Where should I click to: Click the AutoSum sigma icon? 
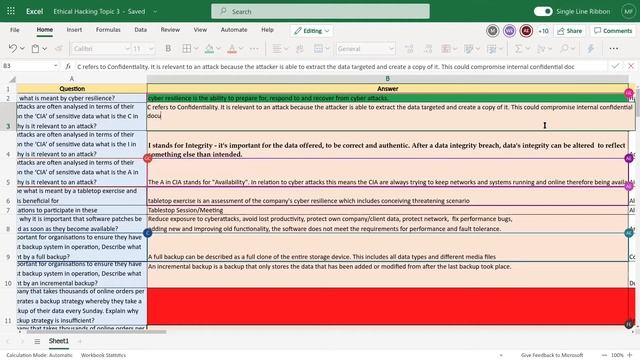(x=518, y=49)
